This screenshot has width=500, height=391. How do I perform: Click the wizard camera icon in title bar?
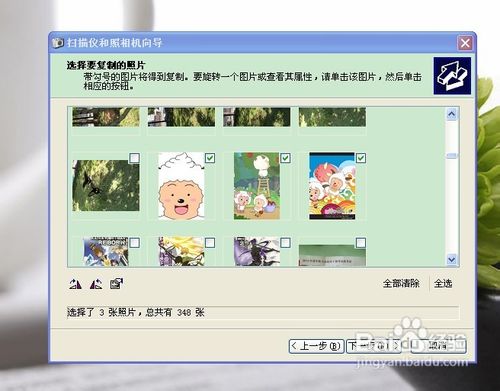(58, 43)
